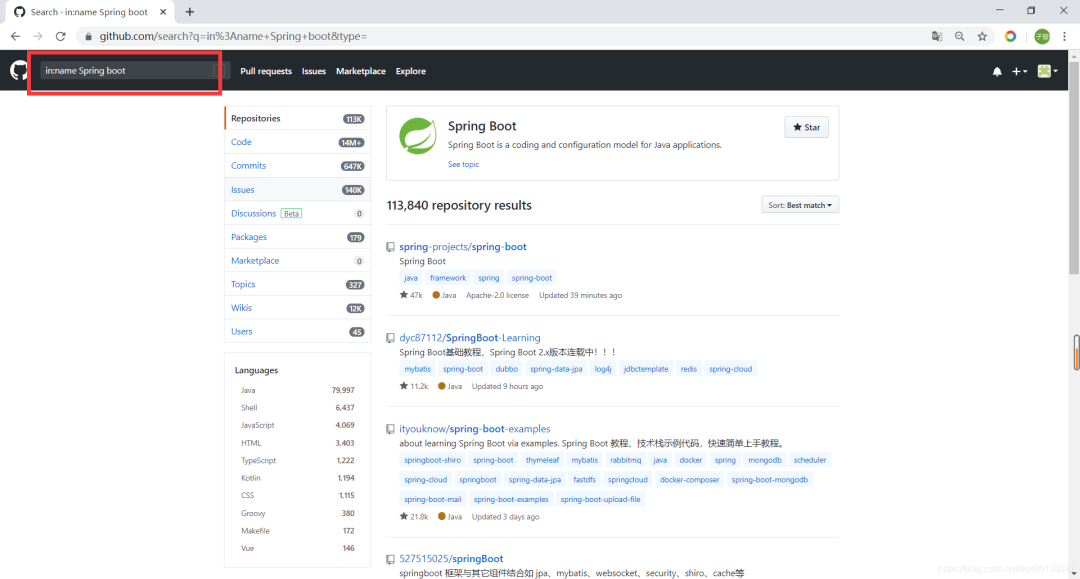
Task: Open the translate page icon
Action: click(937, 36)
